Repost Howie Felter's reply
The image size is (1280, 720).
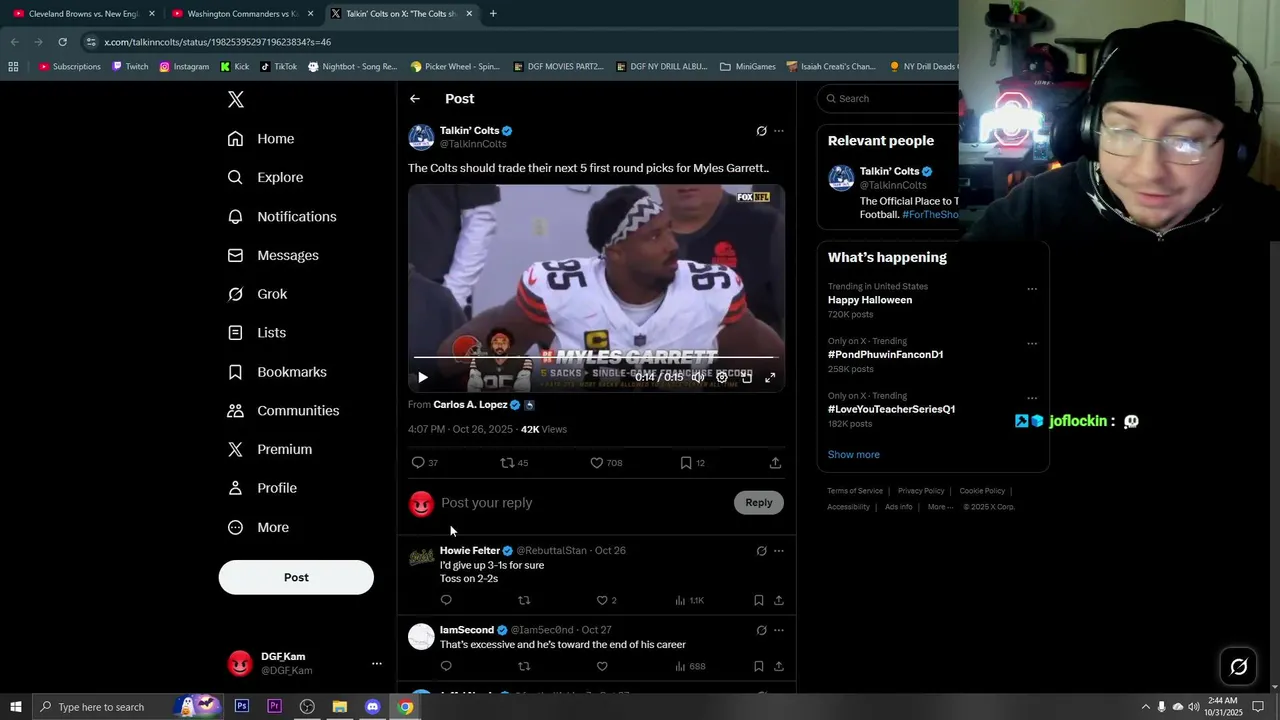[x=524, y=600]
